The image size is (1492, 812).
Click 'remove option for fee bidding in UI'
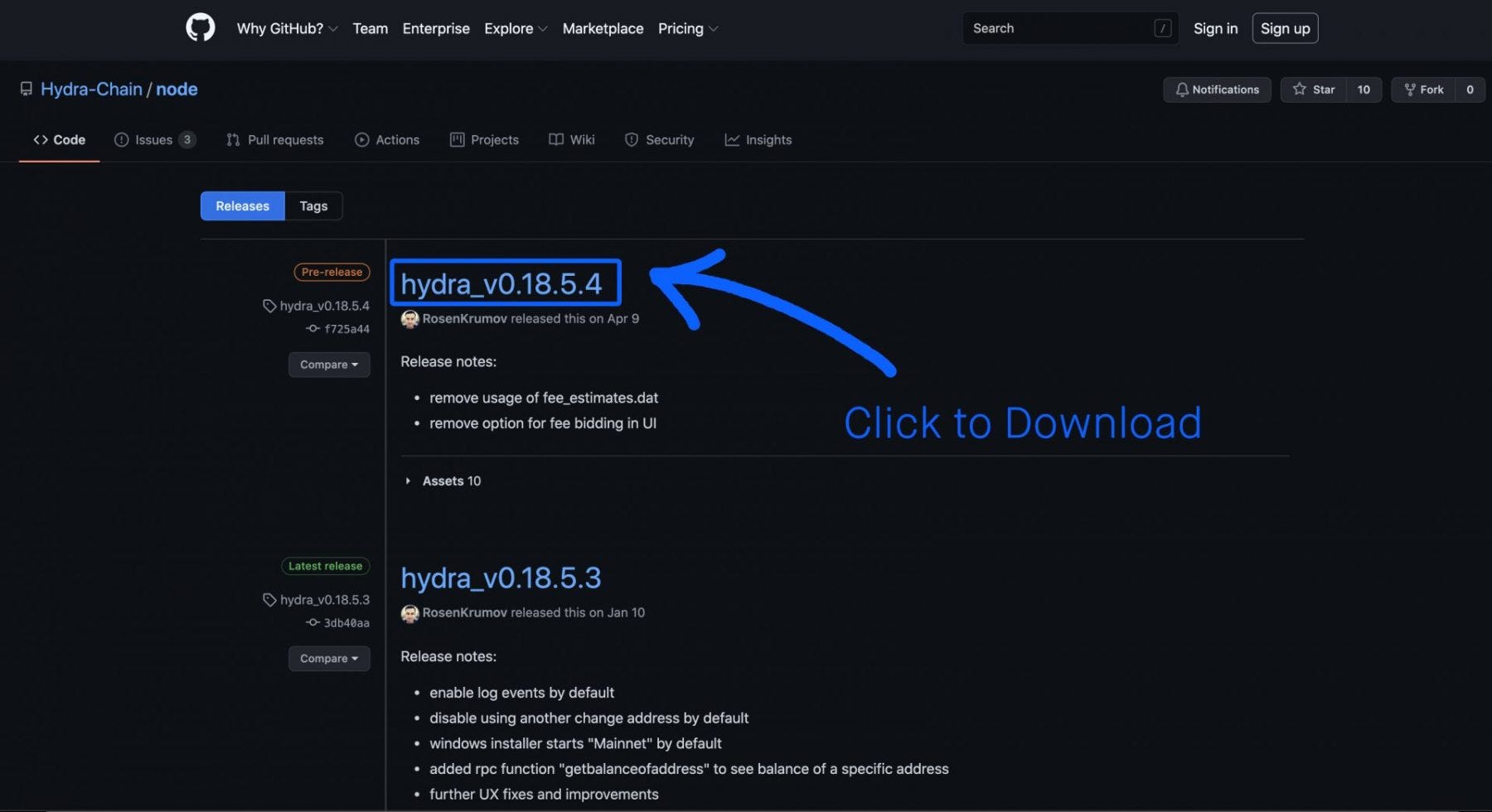click(543, 423)
